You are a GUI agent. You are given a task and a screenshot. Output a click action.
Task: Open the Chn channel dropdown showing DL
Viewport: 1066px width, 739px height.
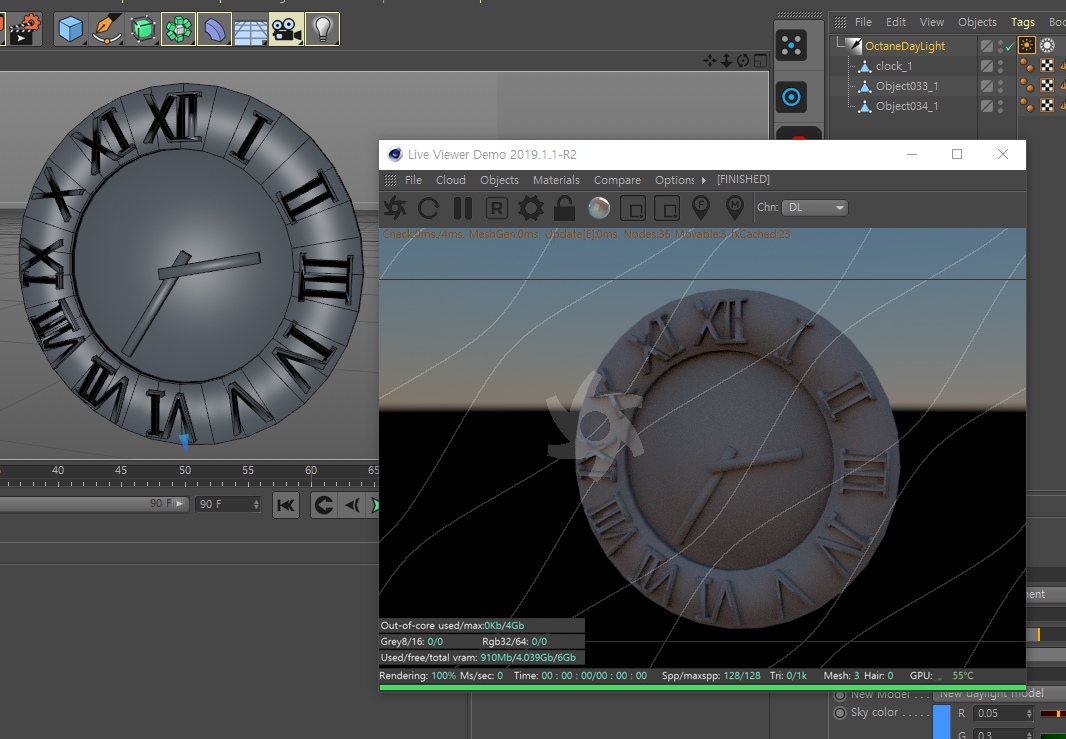tap(815, 207)
